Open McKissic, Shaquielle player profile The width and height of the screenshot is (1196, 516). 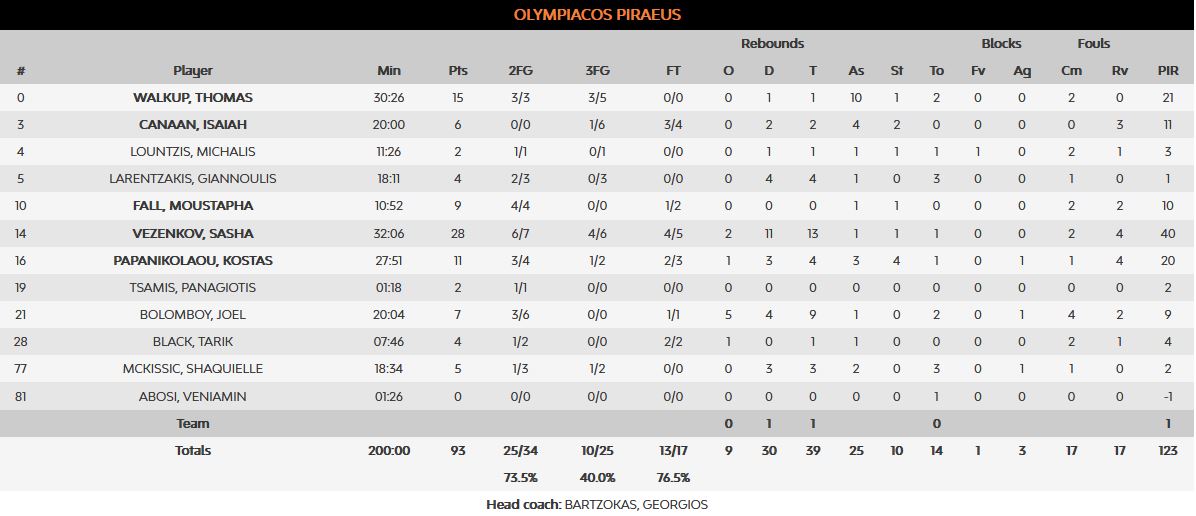point(193,369)
